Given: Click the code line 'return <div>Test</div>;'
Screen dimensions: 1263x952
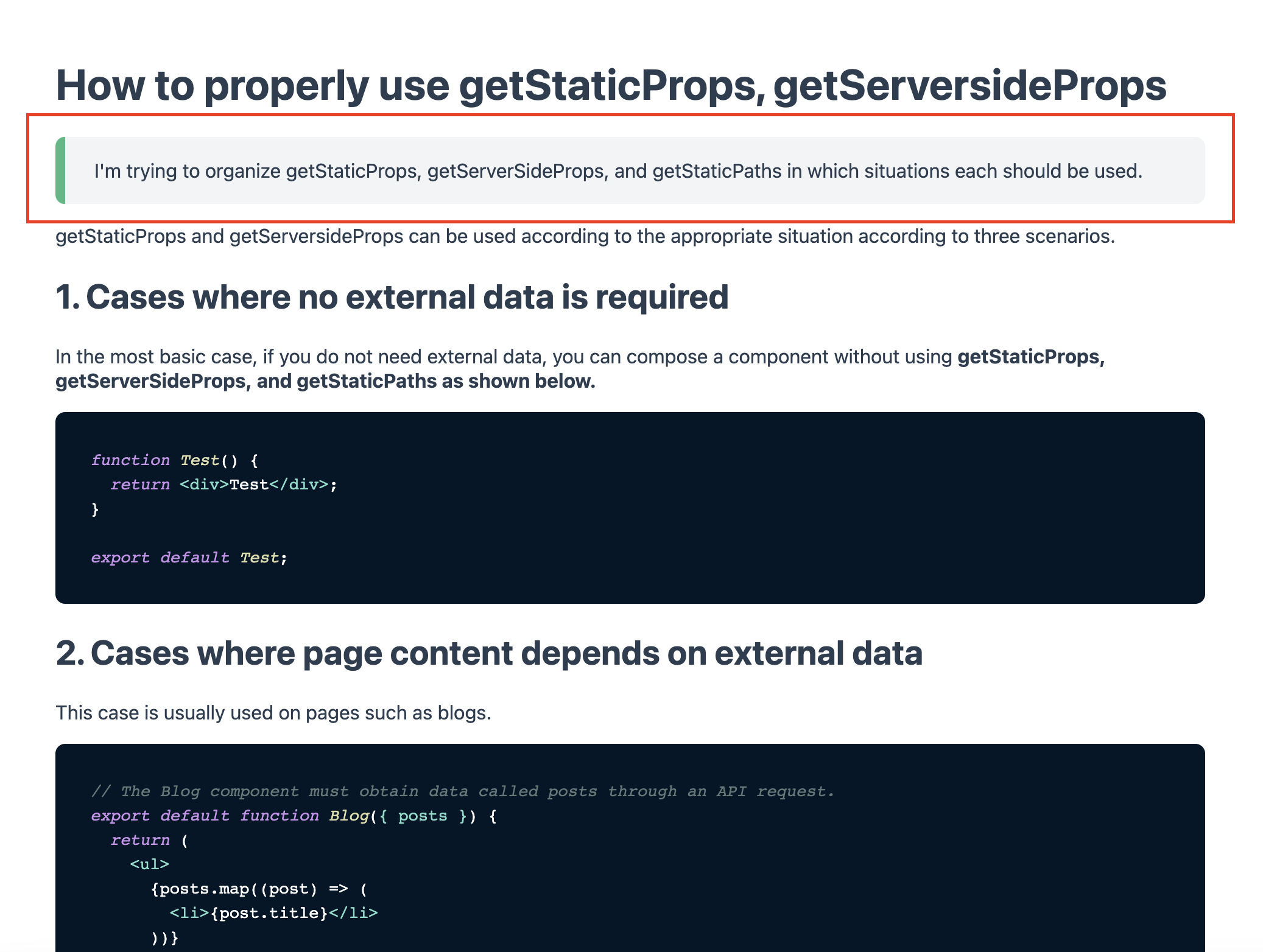Looking at the screenshot, I should [224, 485].
